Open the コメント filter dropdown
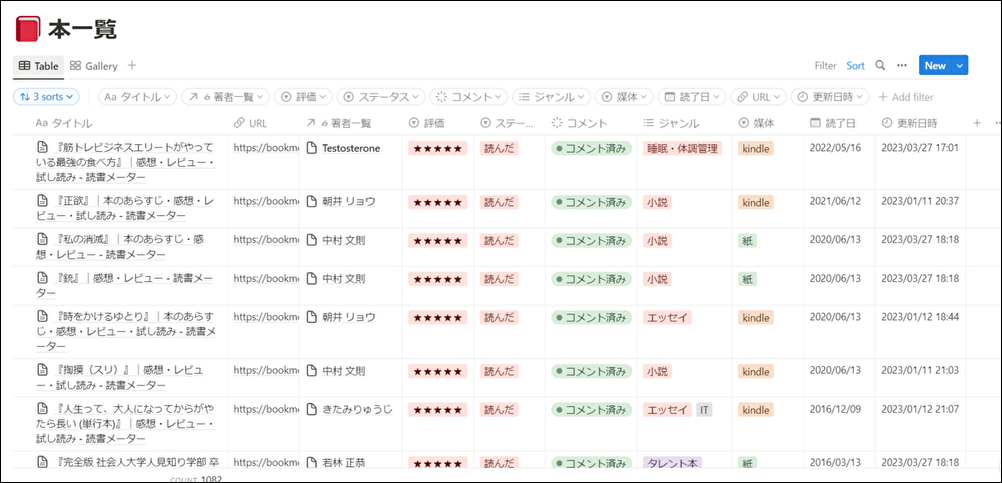The height and width of the screenshot is (483, 1002). (468, 96)
